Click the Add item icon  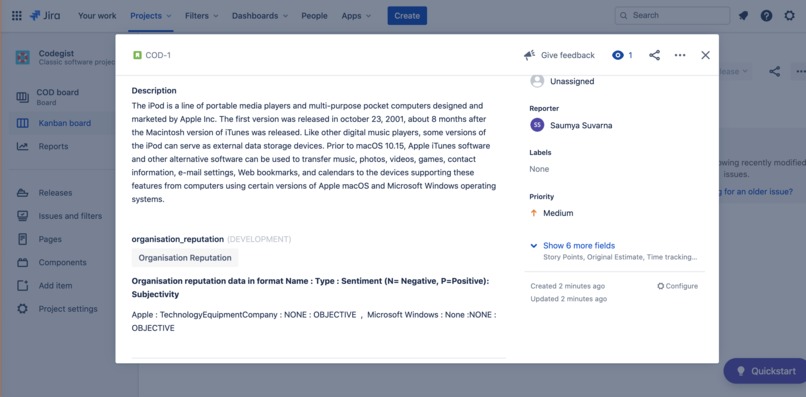(x=23, y=285)
